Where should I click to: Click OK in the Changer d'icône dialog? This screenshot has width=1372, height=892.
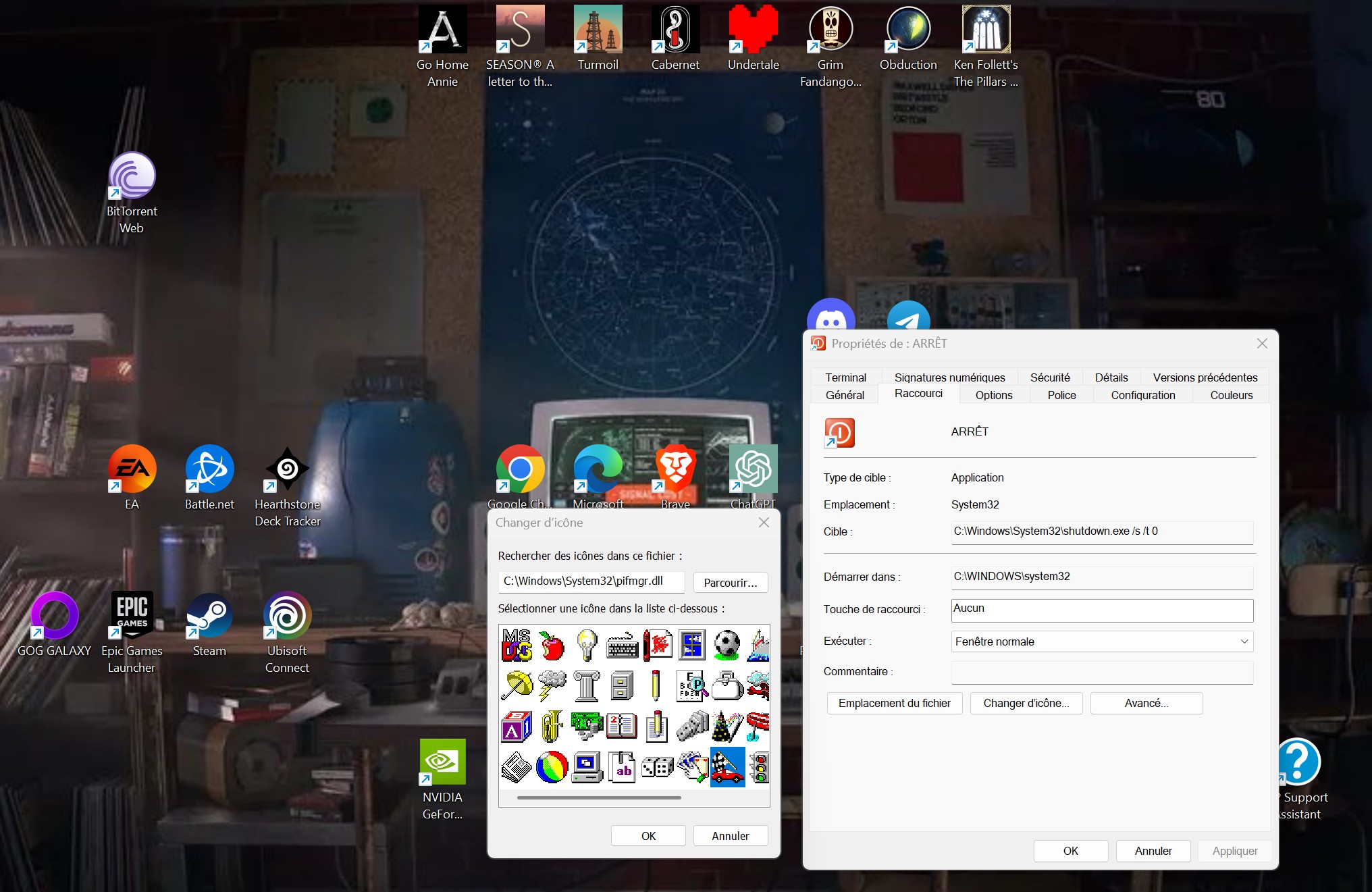point(648,836)
